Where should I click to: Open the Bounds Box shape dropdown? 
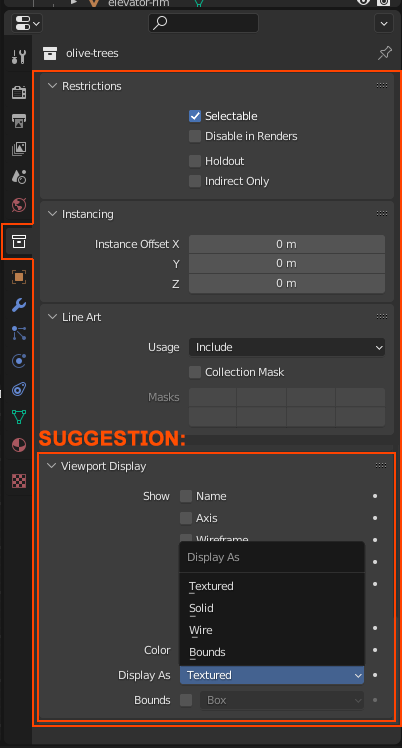pos(282,700)
